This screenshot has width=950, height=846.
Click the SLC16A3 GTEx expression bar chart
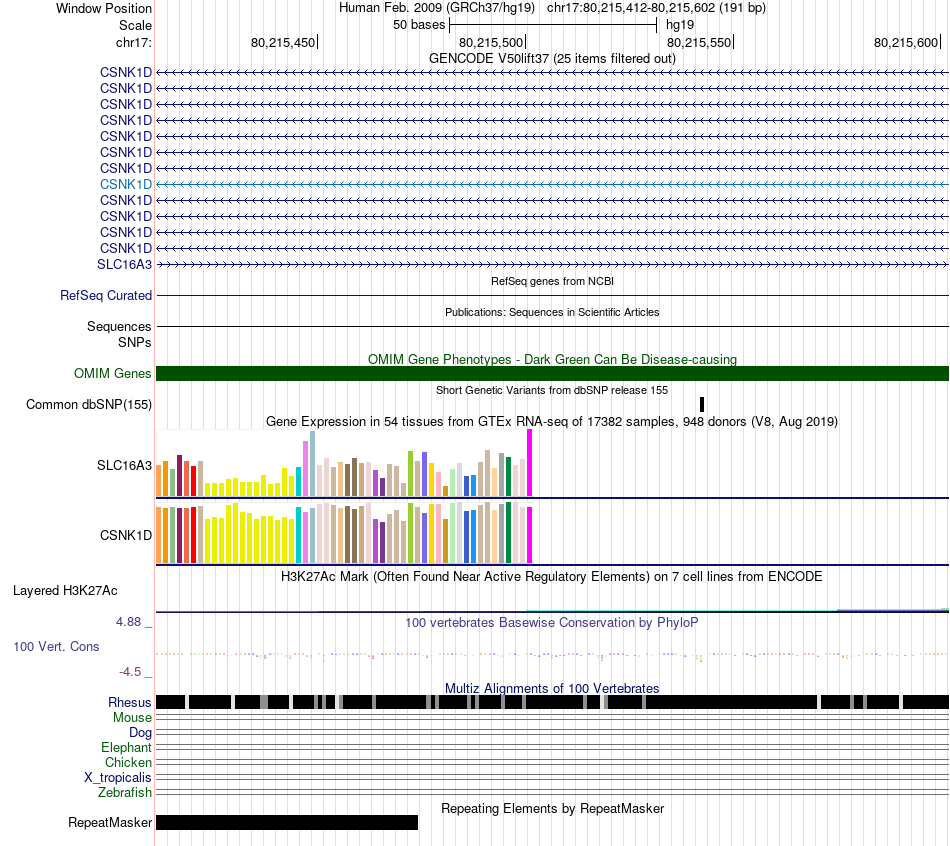(344, 464)
